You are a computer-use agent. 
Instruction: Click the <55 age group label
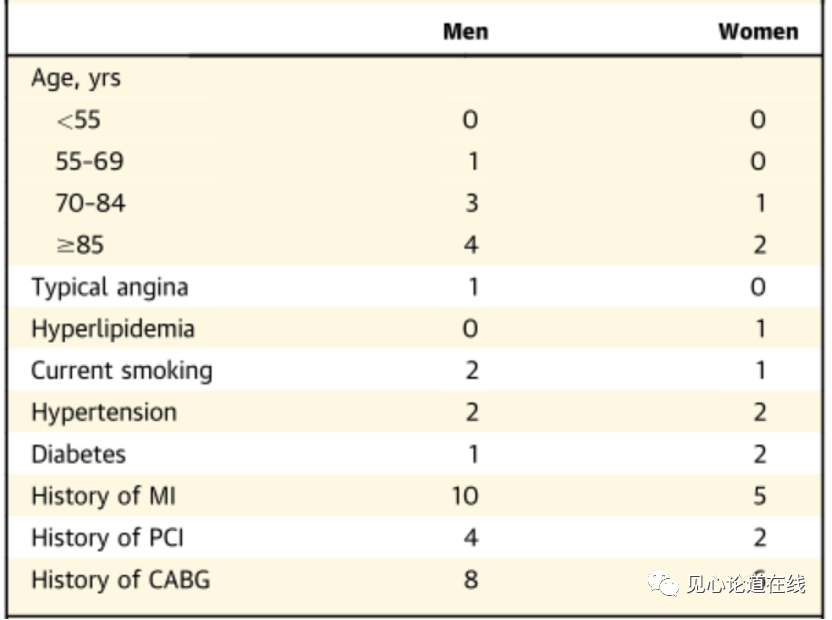78,120
